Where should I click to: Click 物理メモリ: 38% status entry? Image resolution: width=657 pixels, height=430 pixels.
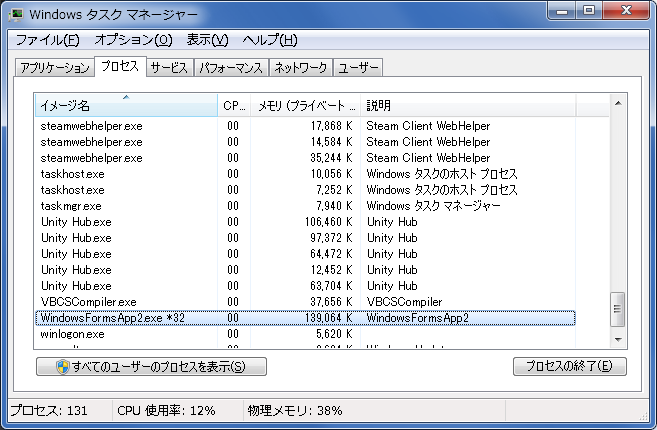pyautogui.click(x=295, y=410)
